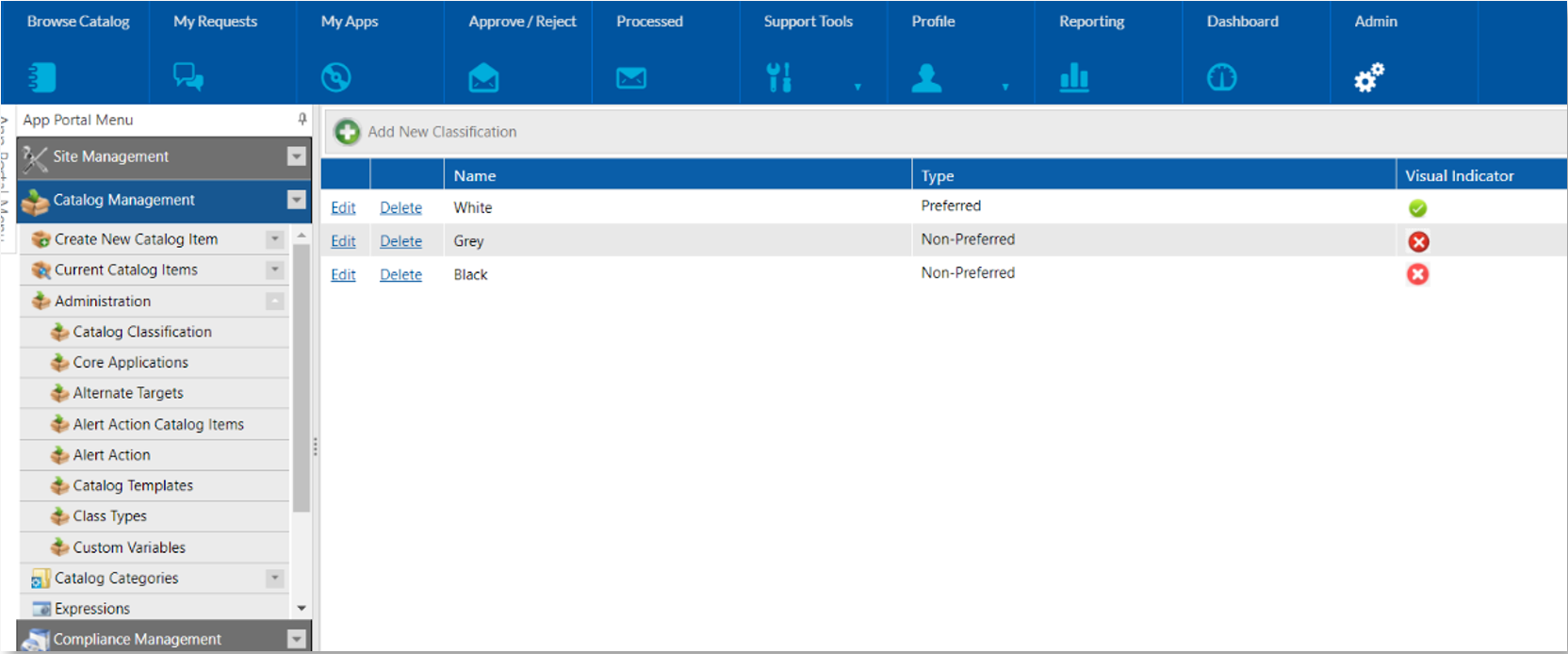Viewport: 1568px width, 654px height.
Task: Click the Processed mail icon
Action: (x=631, y=78)
